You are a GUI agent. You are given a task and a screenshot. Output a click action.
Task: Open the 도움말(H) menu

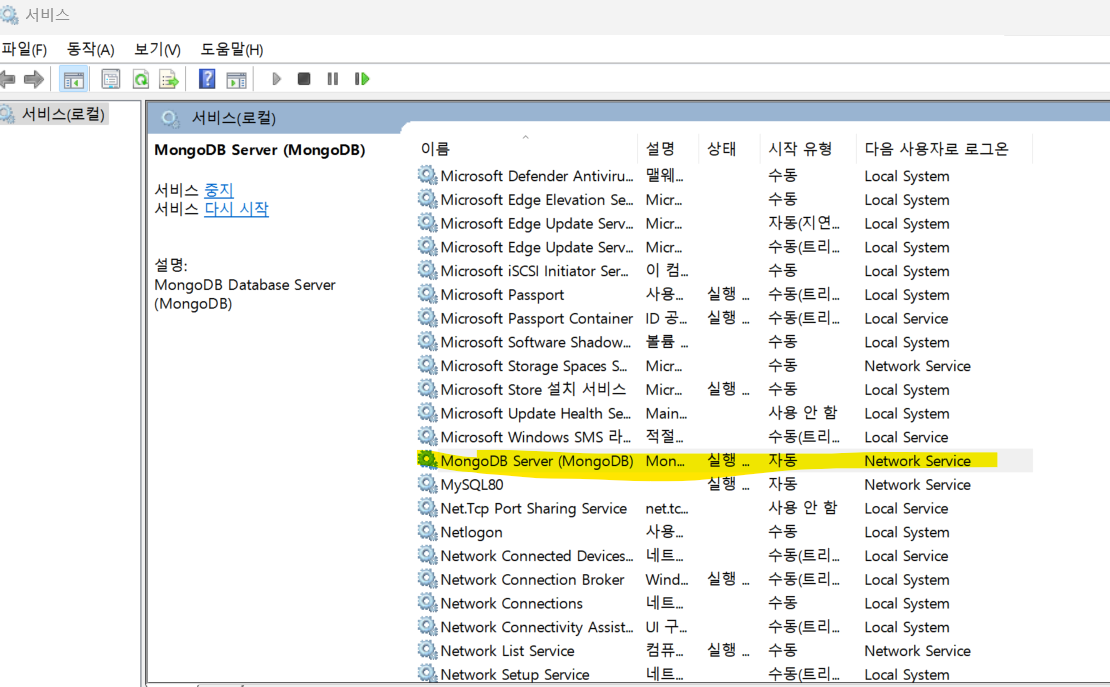(x=231, y=50)
